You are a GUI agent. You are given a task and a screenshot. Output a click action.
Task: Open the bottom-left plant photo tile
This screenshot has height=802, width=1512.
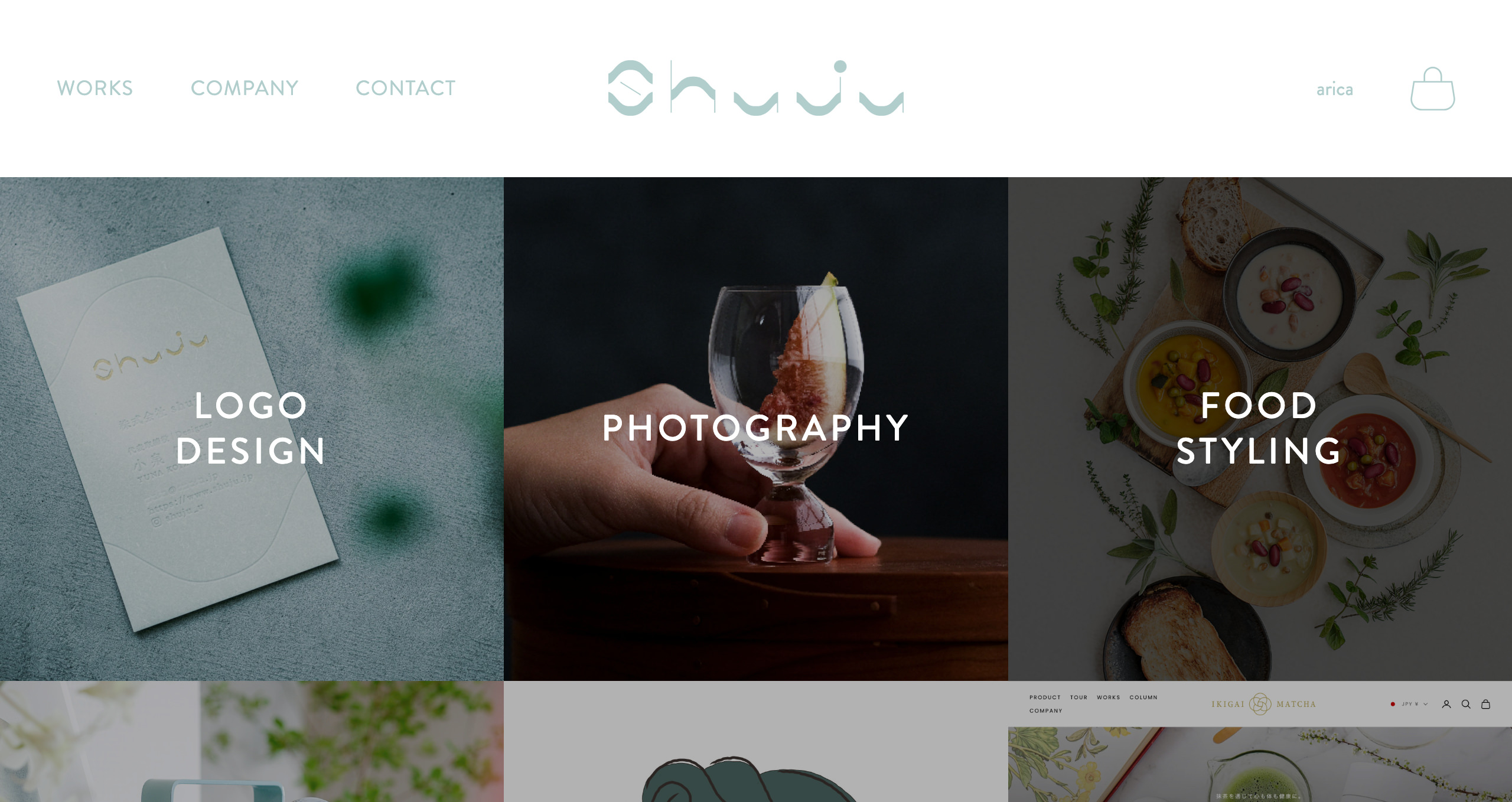pyautogui.click(x=252, y=742)
